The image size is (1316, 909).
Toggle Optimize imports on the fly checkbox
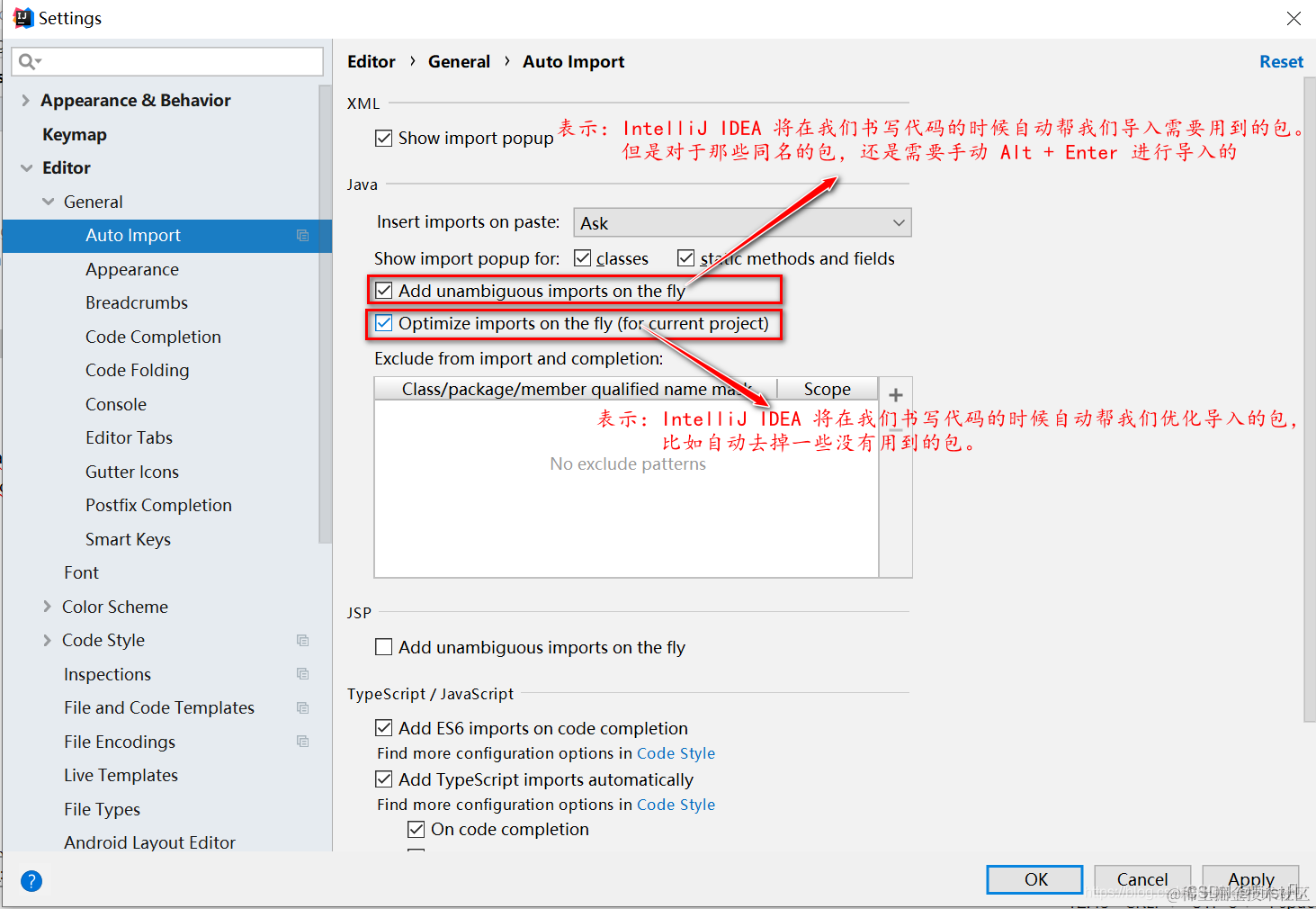click(384, 323)
